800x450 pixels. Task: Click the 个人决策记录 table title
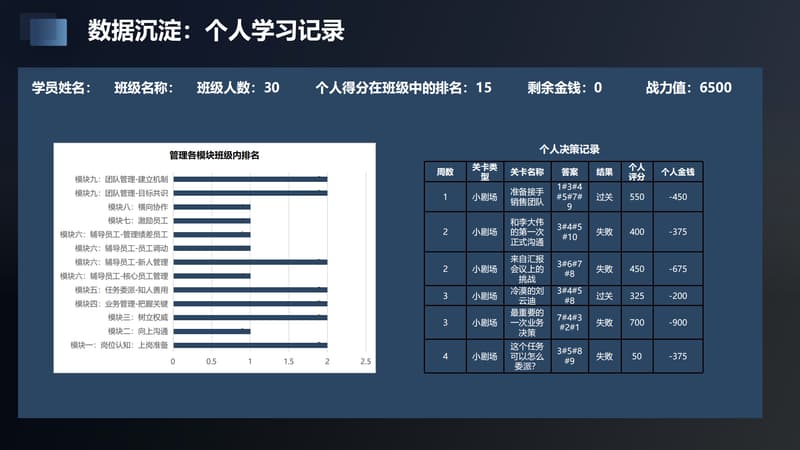568,149
